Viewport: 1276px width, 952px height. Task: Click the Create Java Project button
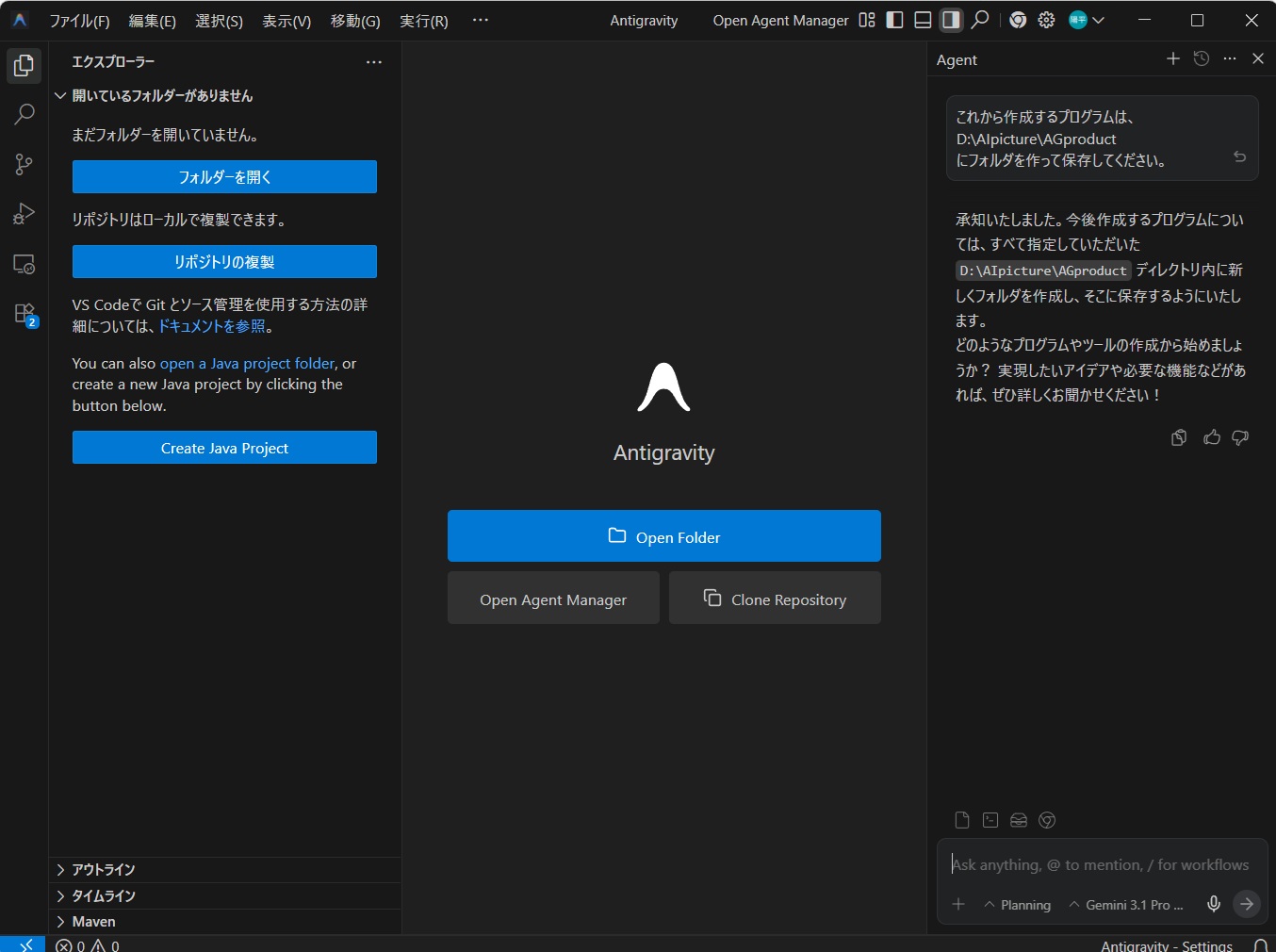(224, 448)
